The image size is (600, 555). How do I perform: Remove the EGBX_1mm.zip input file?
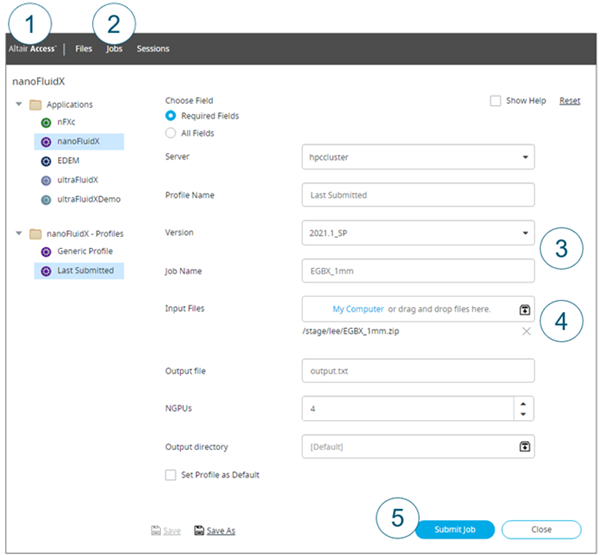[527, 331]
